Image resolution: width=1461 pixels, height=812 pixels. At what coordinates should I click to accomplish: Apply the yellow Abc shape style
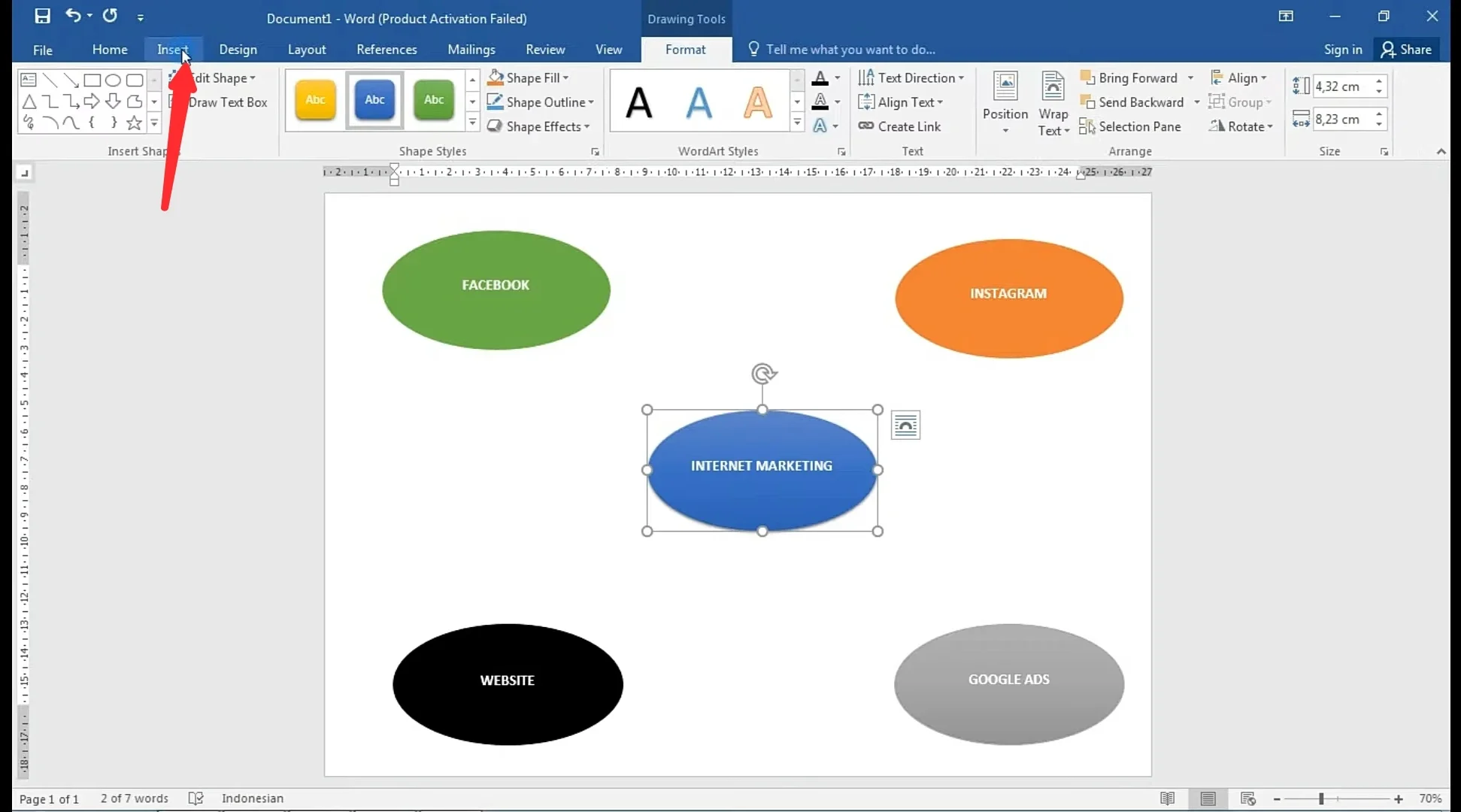pos(315,99)
